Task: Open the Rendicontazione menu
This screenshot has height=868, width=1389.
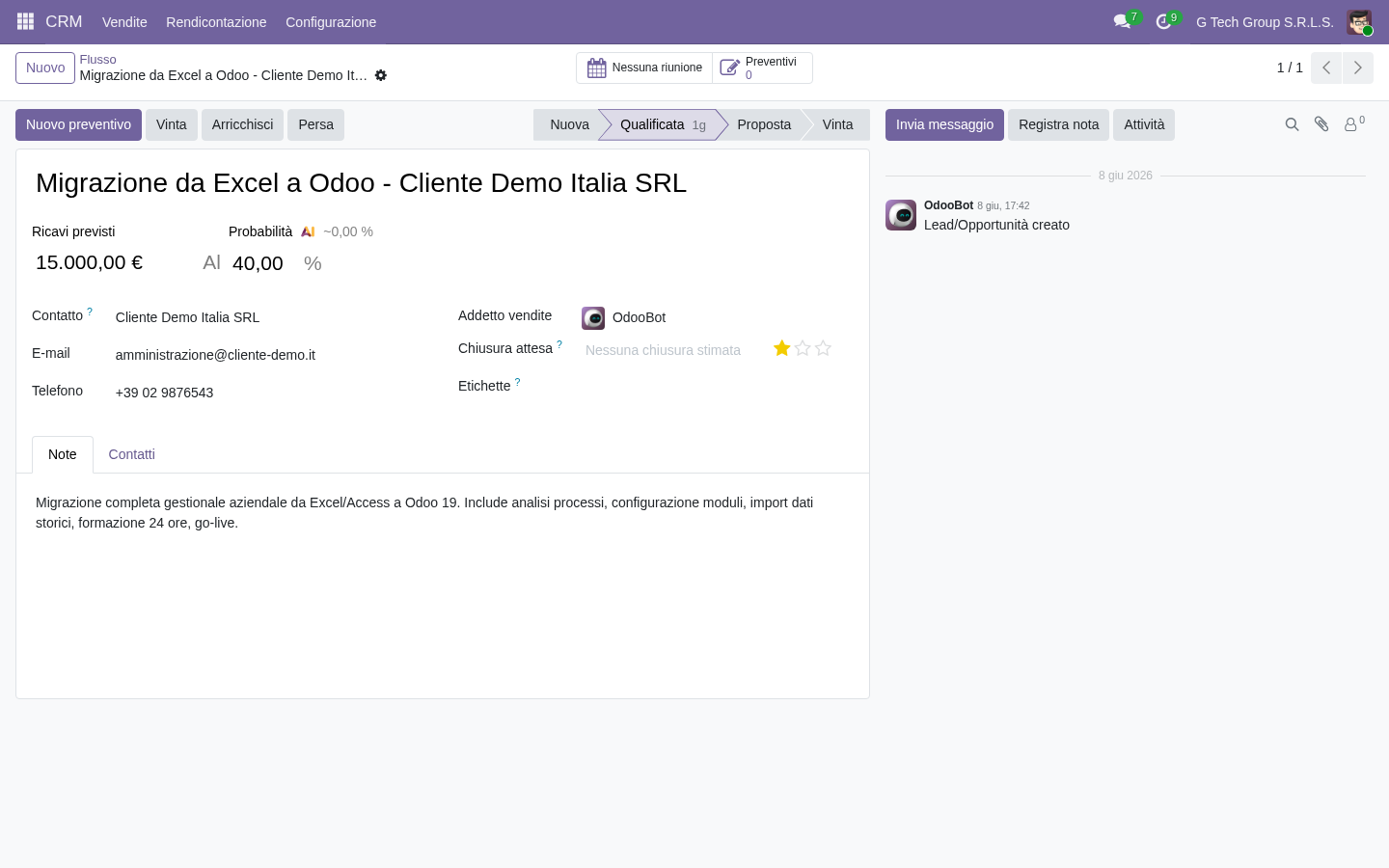Action: [x=216, y=22]
